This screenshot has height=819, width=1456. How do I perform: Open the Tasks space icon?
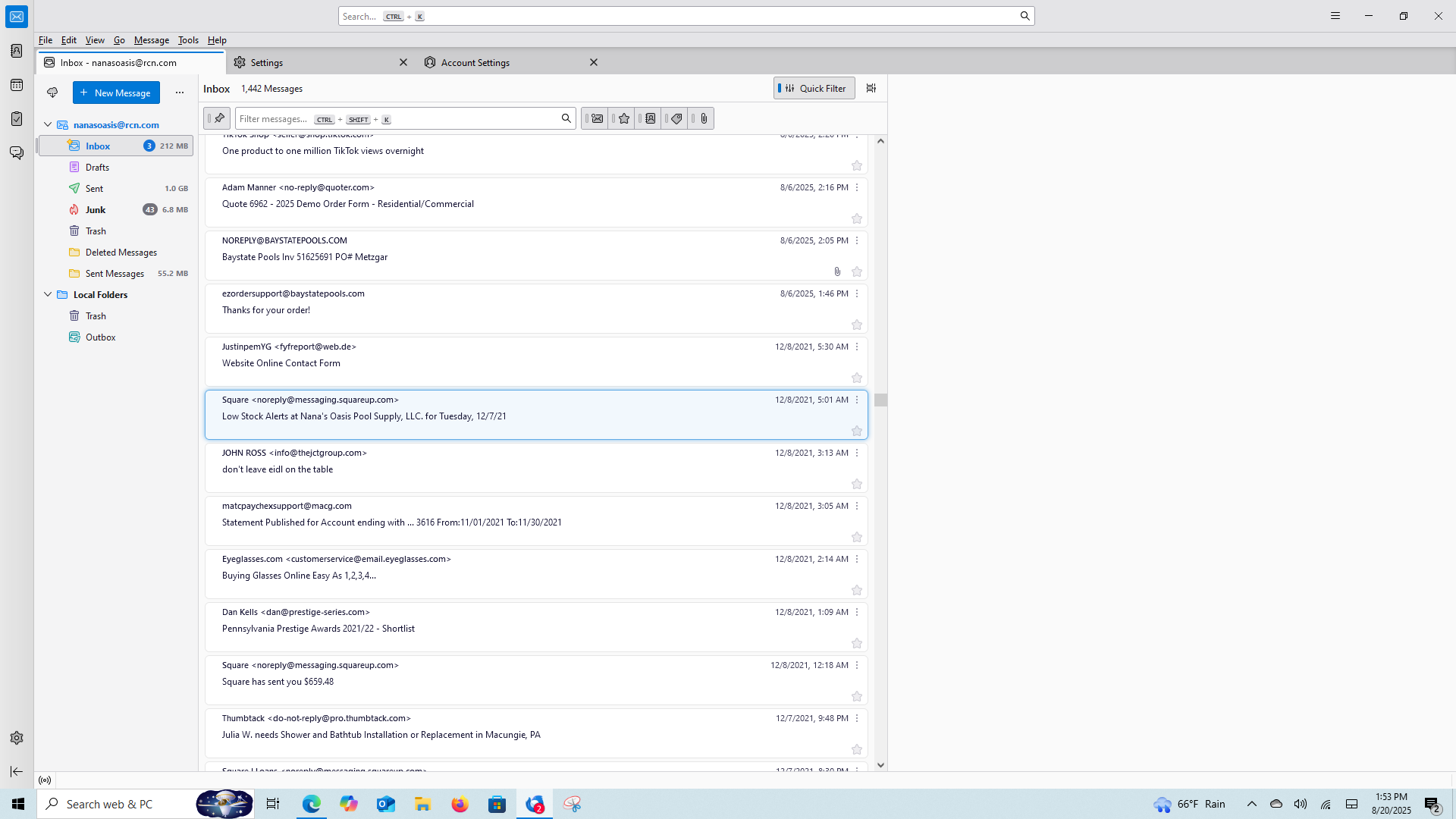tap(17, 119)
